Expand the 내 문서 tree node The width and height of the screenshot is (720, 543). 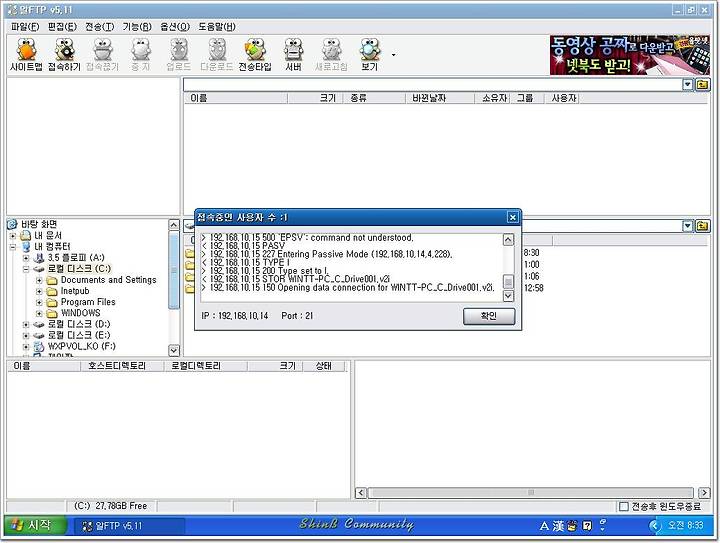[13, 236]
